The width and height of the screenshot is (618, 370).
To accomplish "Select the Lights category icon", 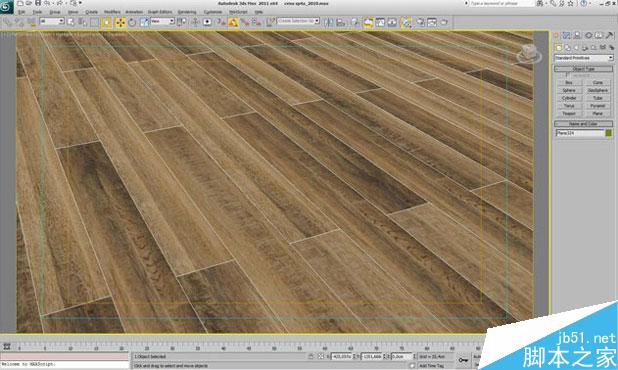I will click(576, 48).
